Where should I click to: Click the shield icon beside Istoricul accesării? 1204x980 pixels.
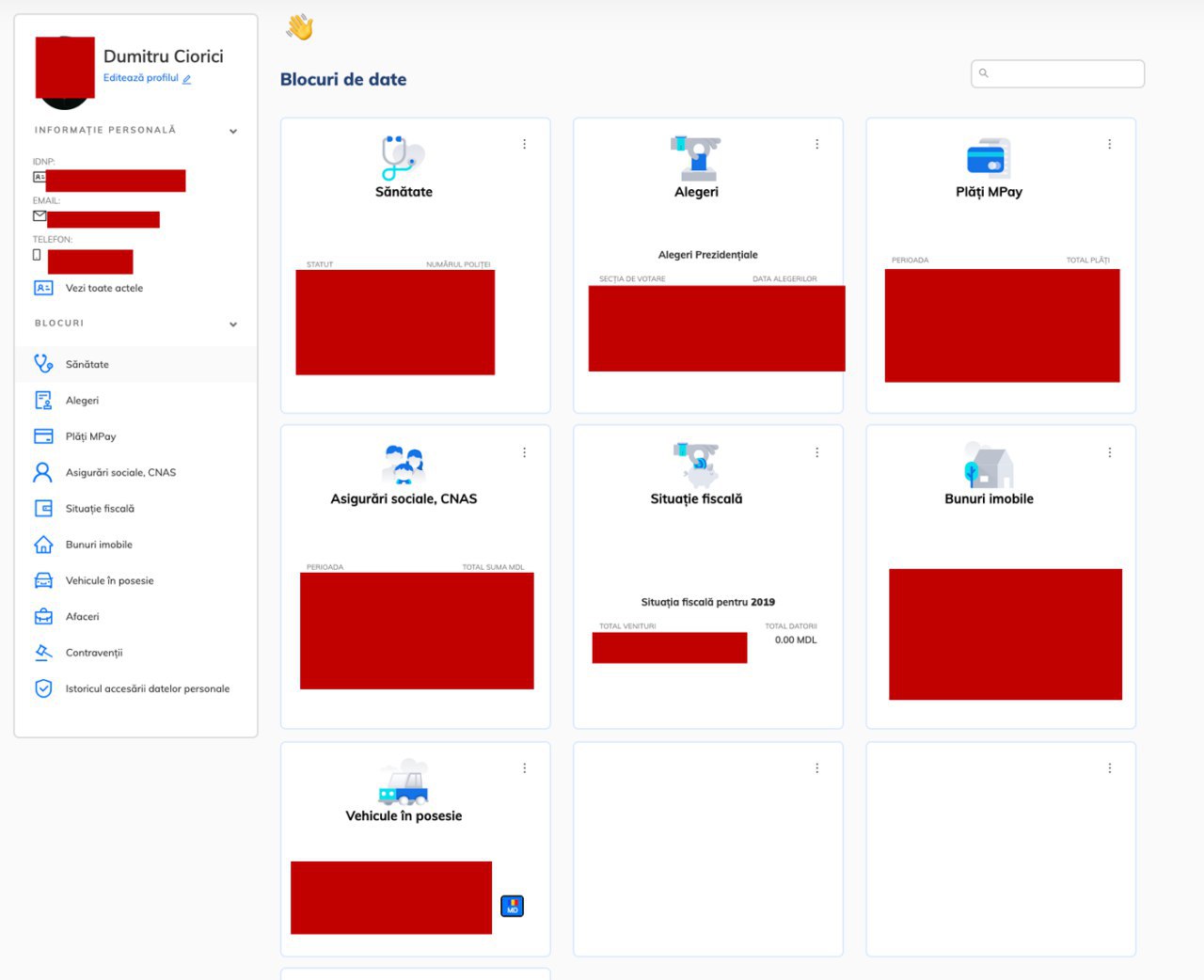coord(43,688)
